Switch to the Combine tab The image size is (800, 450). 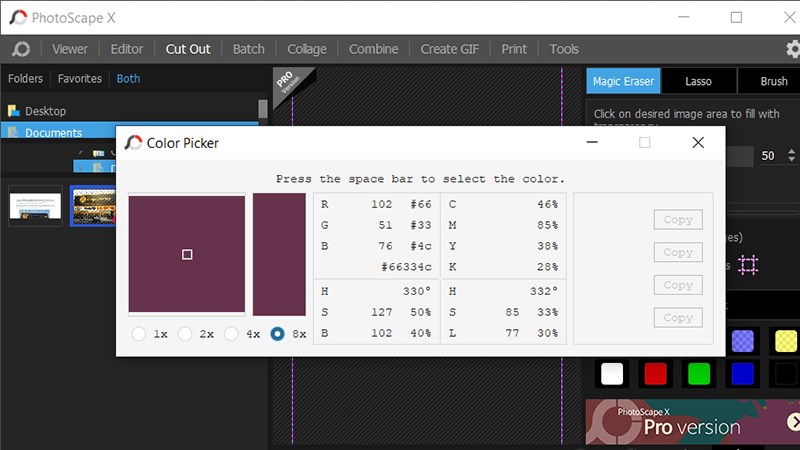[x=373, y=49]
